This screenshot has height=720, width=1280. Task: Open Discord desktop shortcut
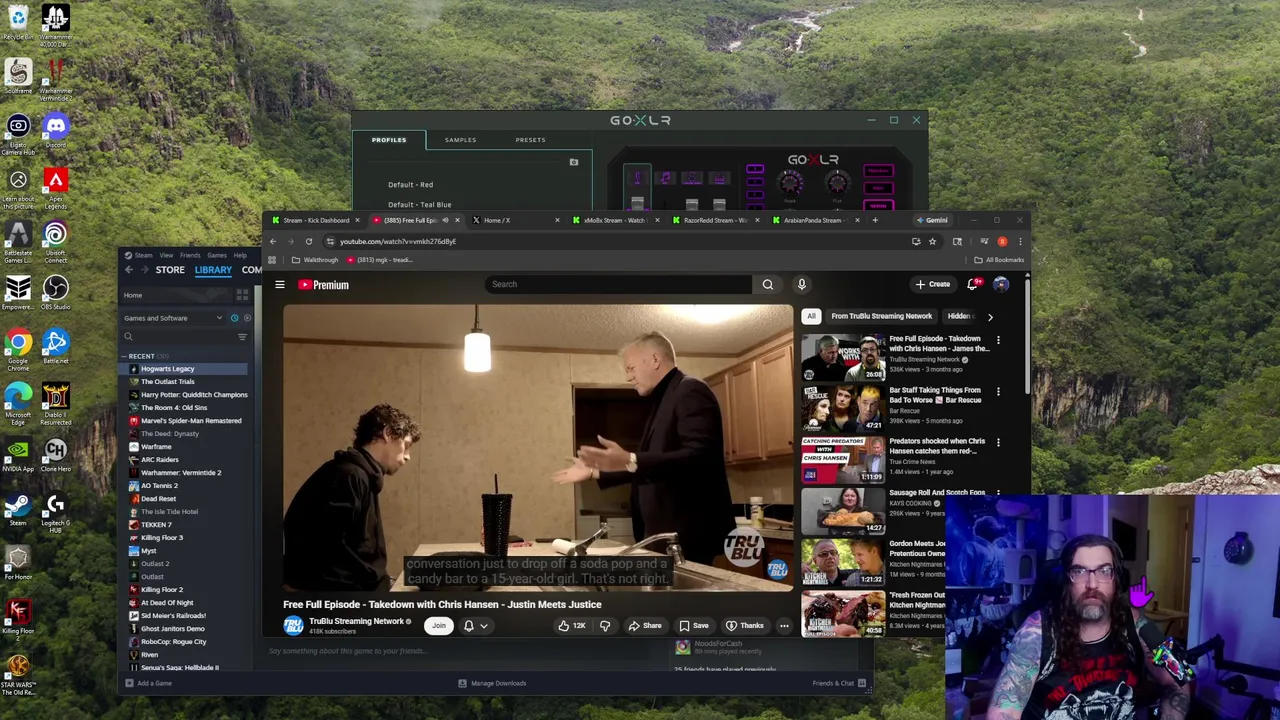click(55, 132)
